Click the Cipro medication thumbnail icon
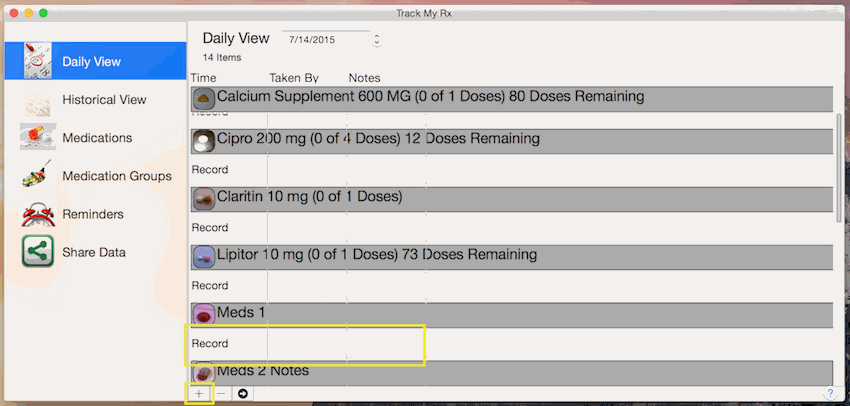This screenshot has height=406, width=850. point(204,141)
